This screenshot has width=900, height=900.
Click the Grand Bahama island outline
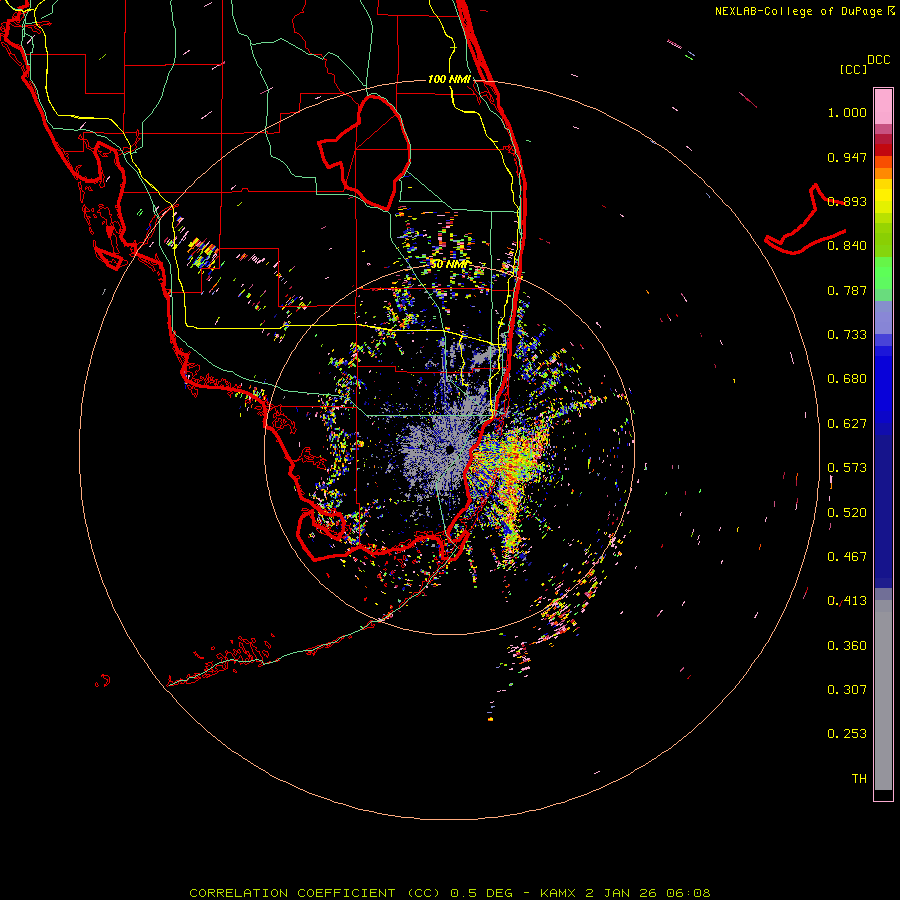805,221
